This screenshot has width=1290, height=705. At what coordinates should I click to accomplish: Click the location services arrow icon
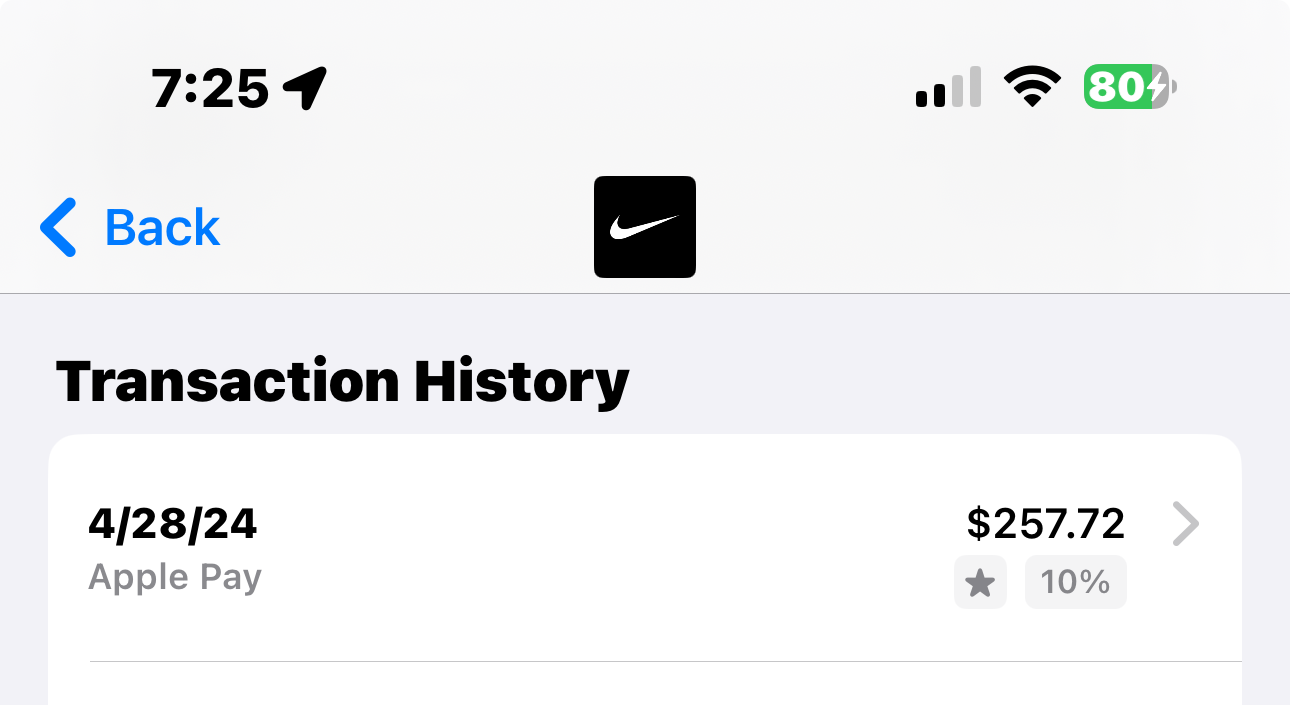(305, 89)
